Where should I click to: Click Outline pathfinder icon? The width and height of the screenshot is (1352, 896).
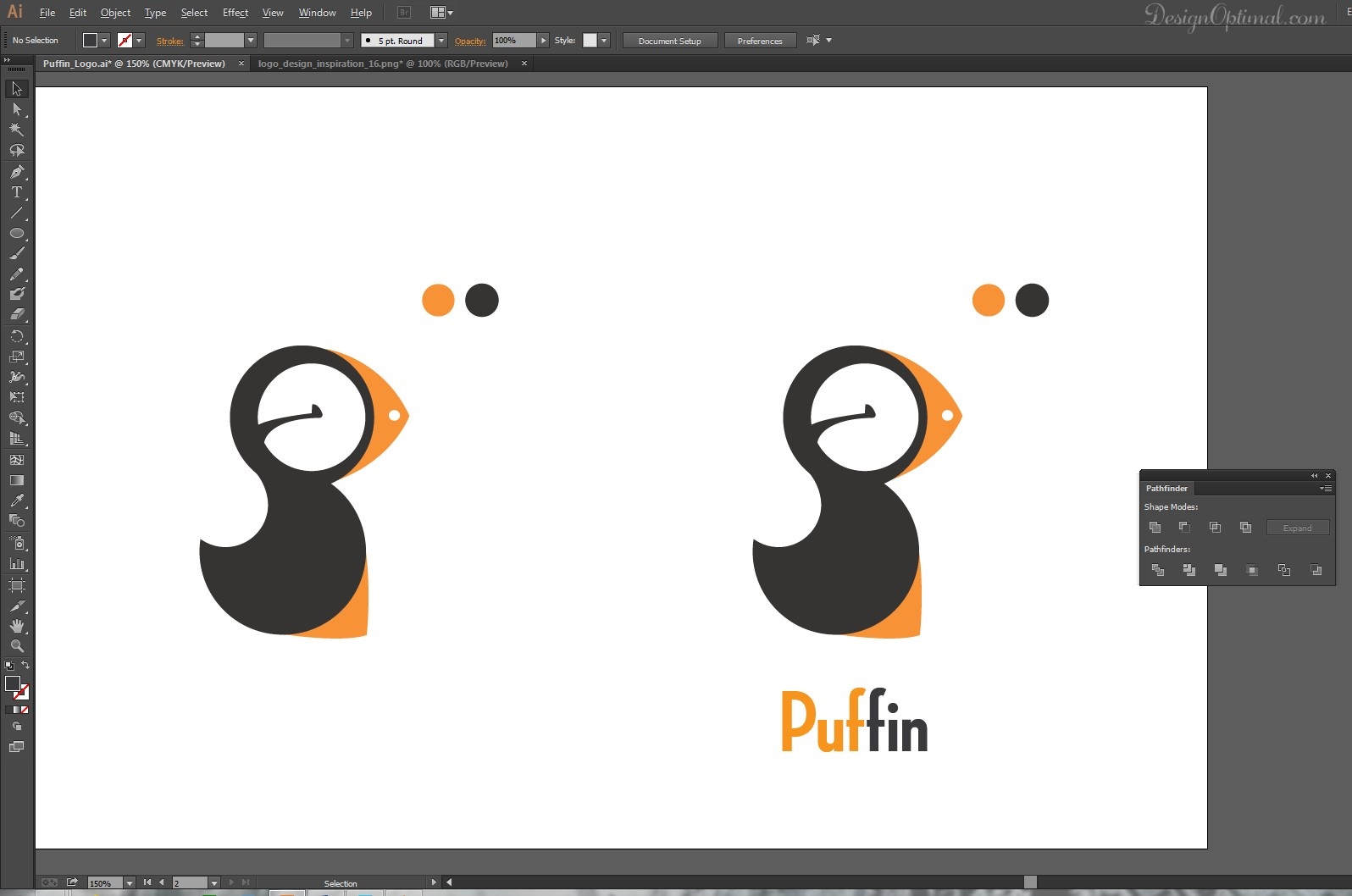pyautogui.click(x=1284, y=570)
